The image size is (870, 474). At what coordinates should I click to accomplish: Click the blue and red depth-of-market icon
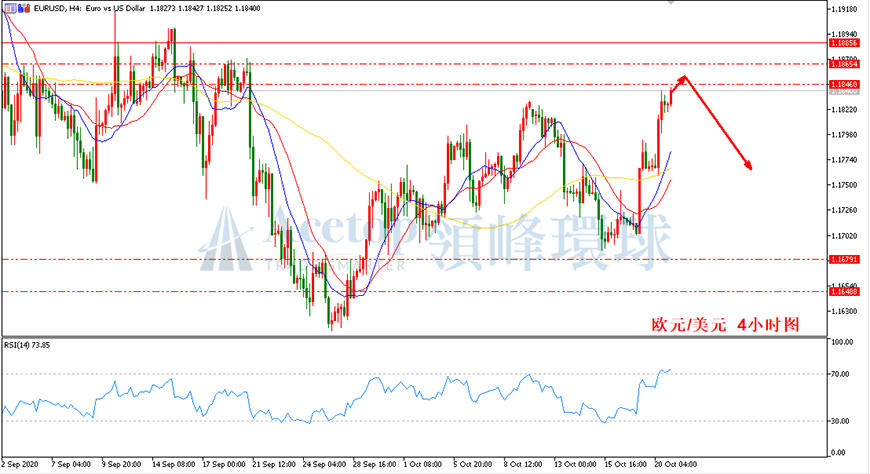coord(24,8)
